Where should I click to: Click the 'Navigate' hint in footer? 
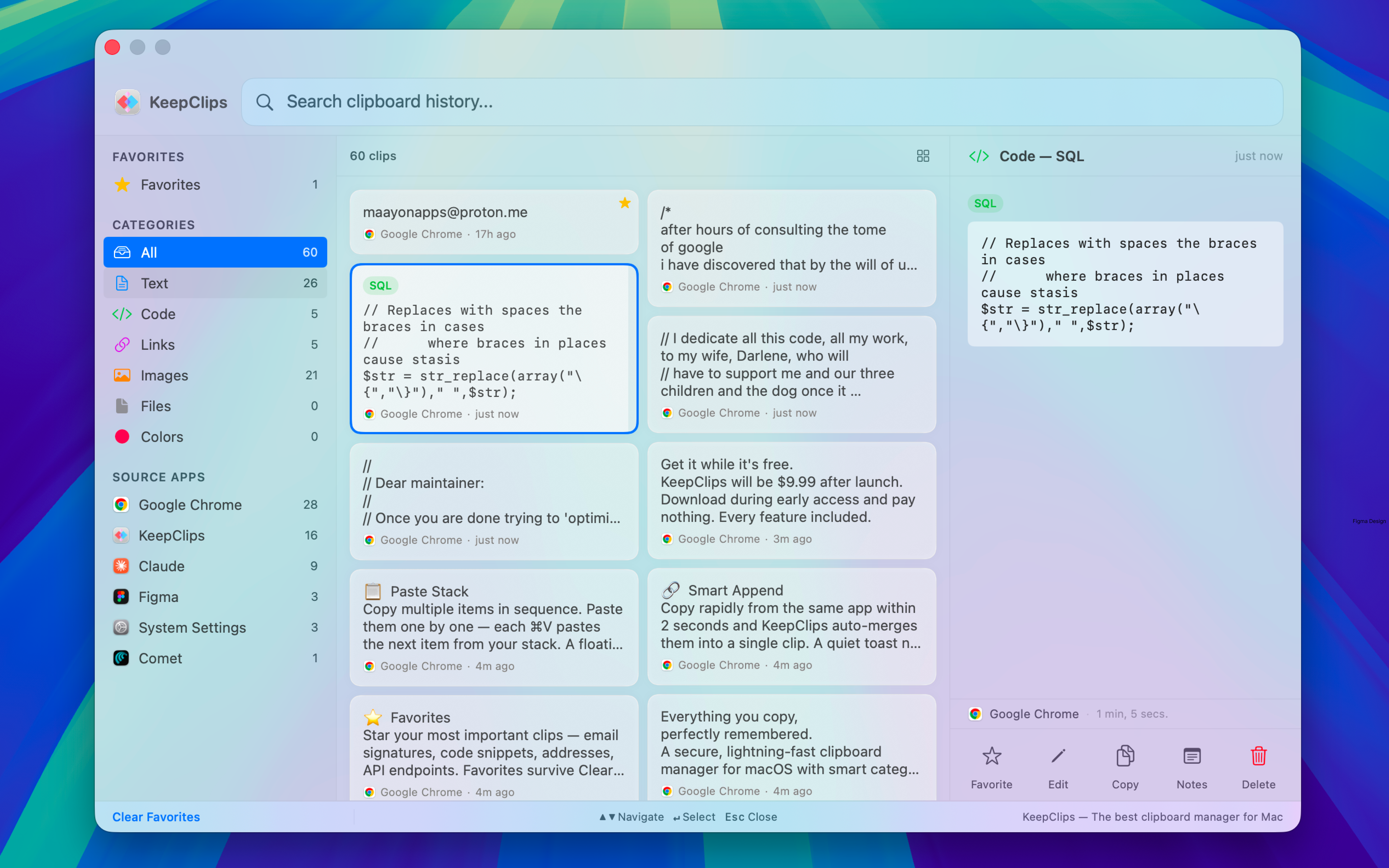tap(631, 817)
